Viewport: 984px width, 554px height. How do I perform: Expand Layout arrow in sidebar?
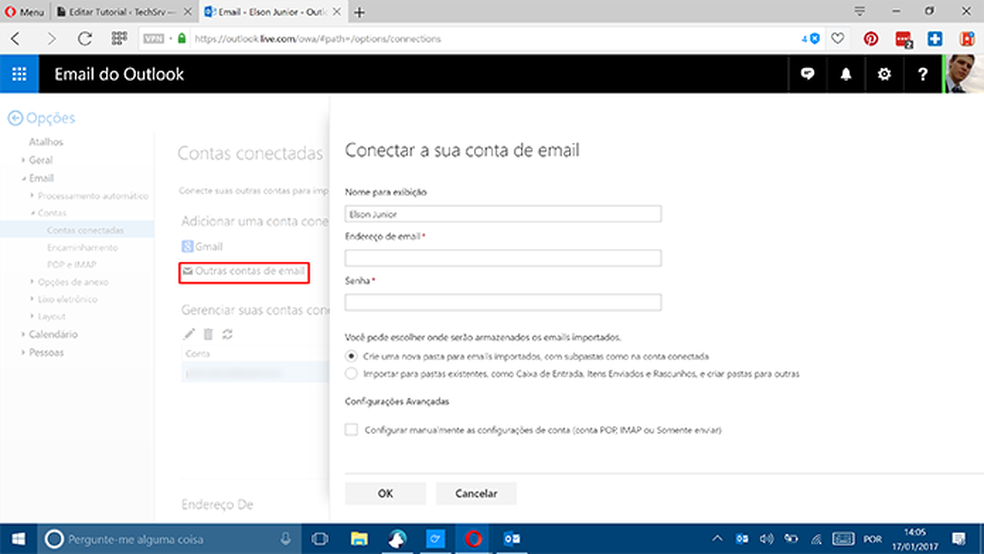click(x=32, y=316)
